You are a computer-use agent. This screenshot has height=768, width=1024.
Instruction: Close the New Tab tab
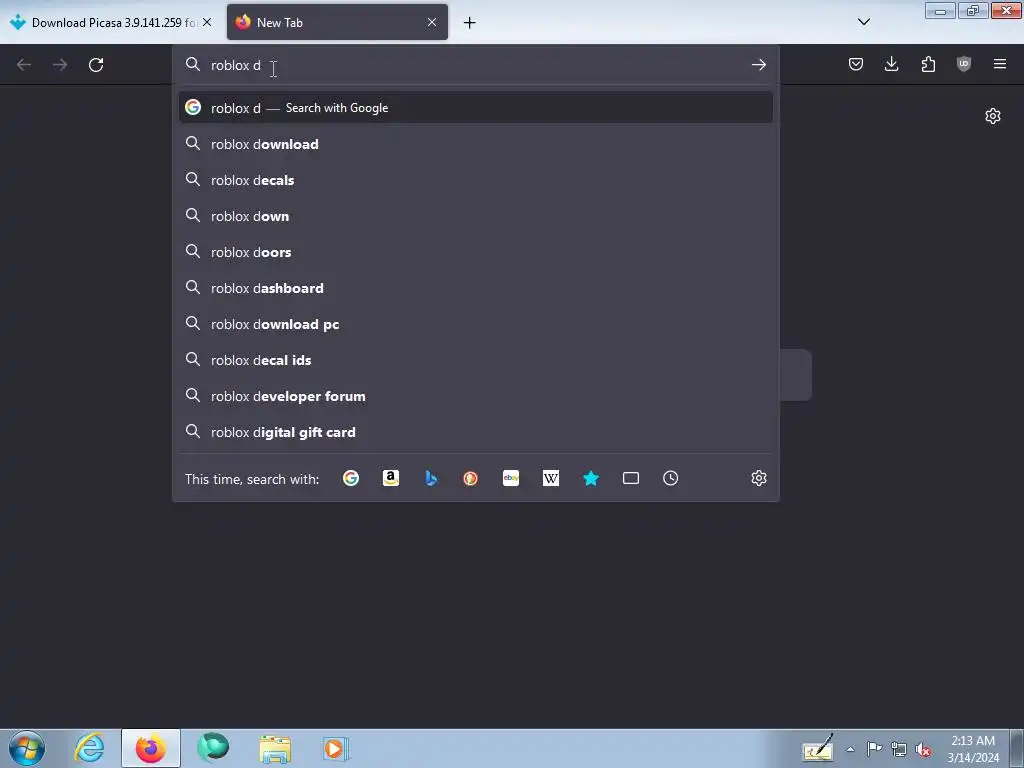tap(432, 22)
